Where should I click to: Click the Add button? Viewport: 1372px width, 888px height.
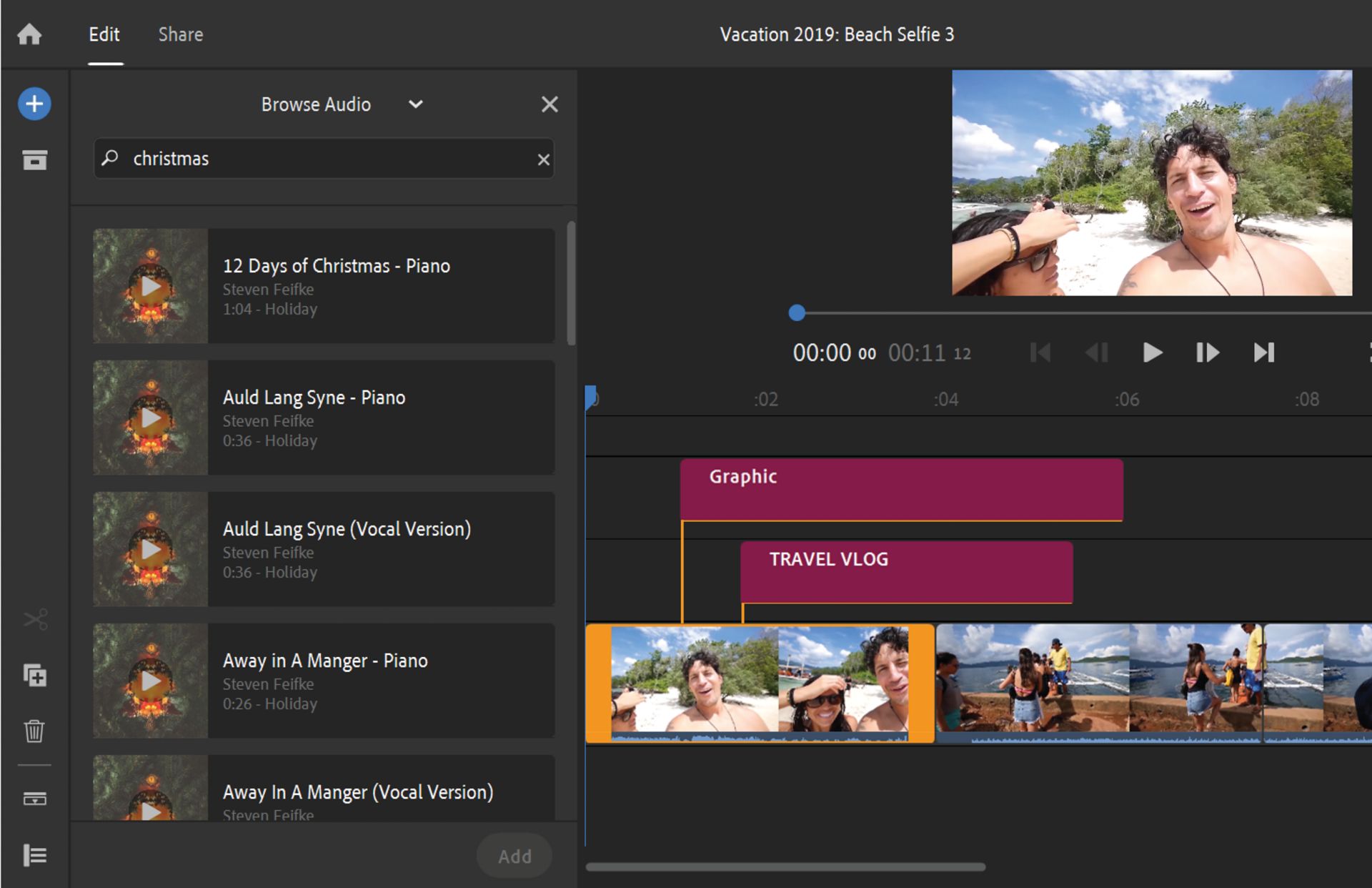[x=514, y=856]
